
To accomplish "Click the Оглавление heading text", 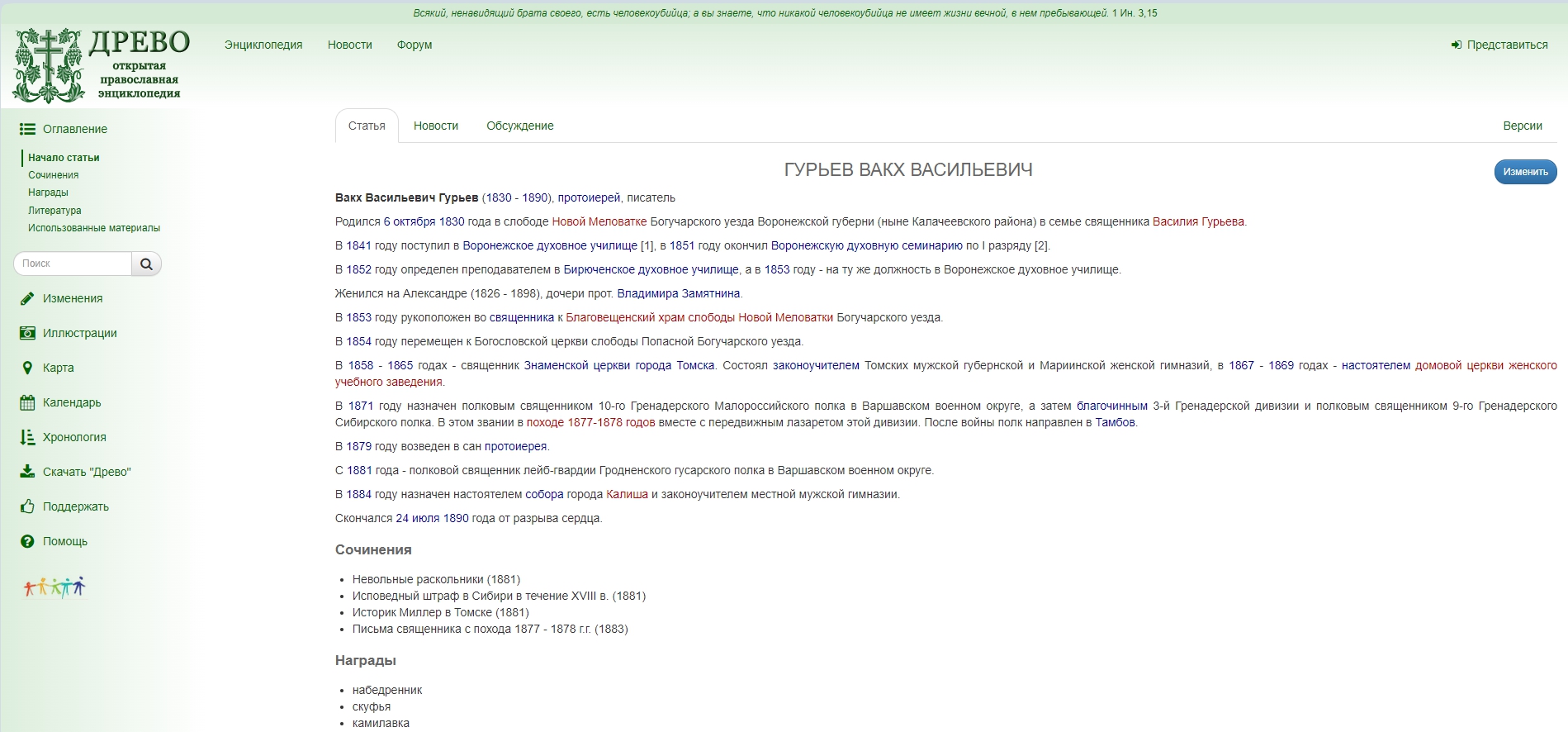I will point(75,129).
